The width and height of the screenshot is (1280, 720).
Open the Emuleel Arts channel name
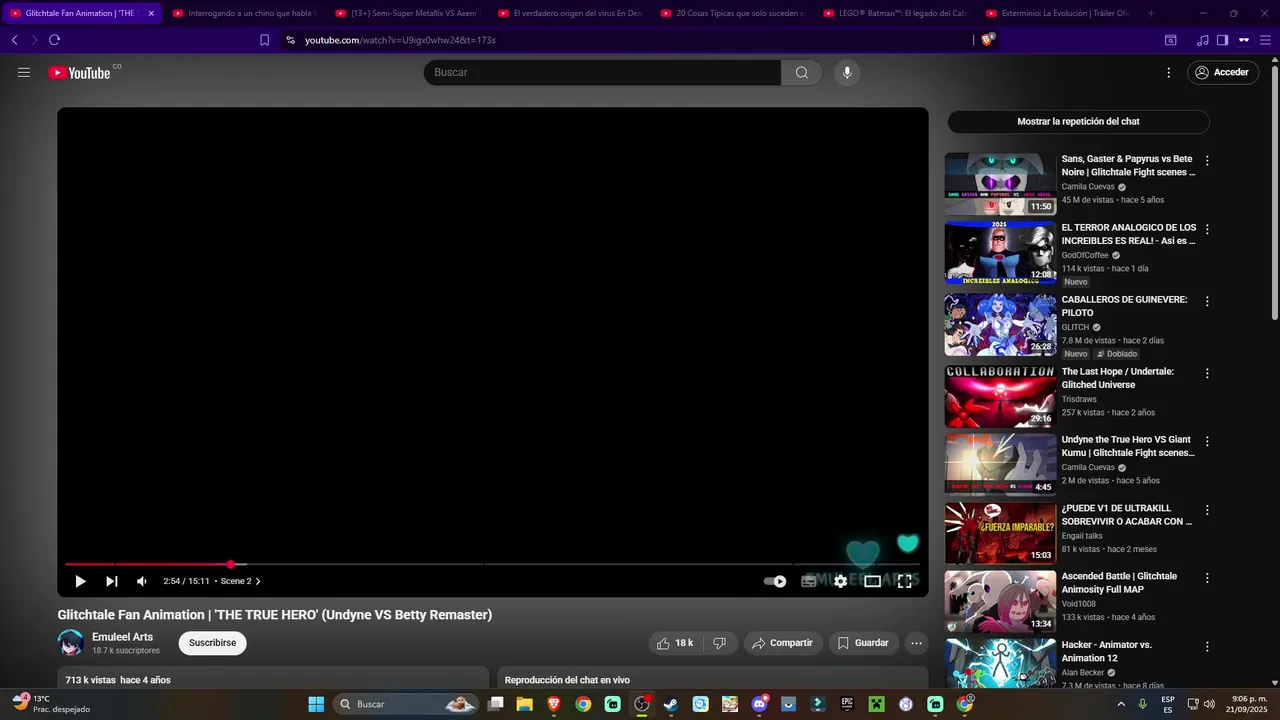tap(122, 637)
